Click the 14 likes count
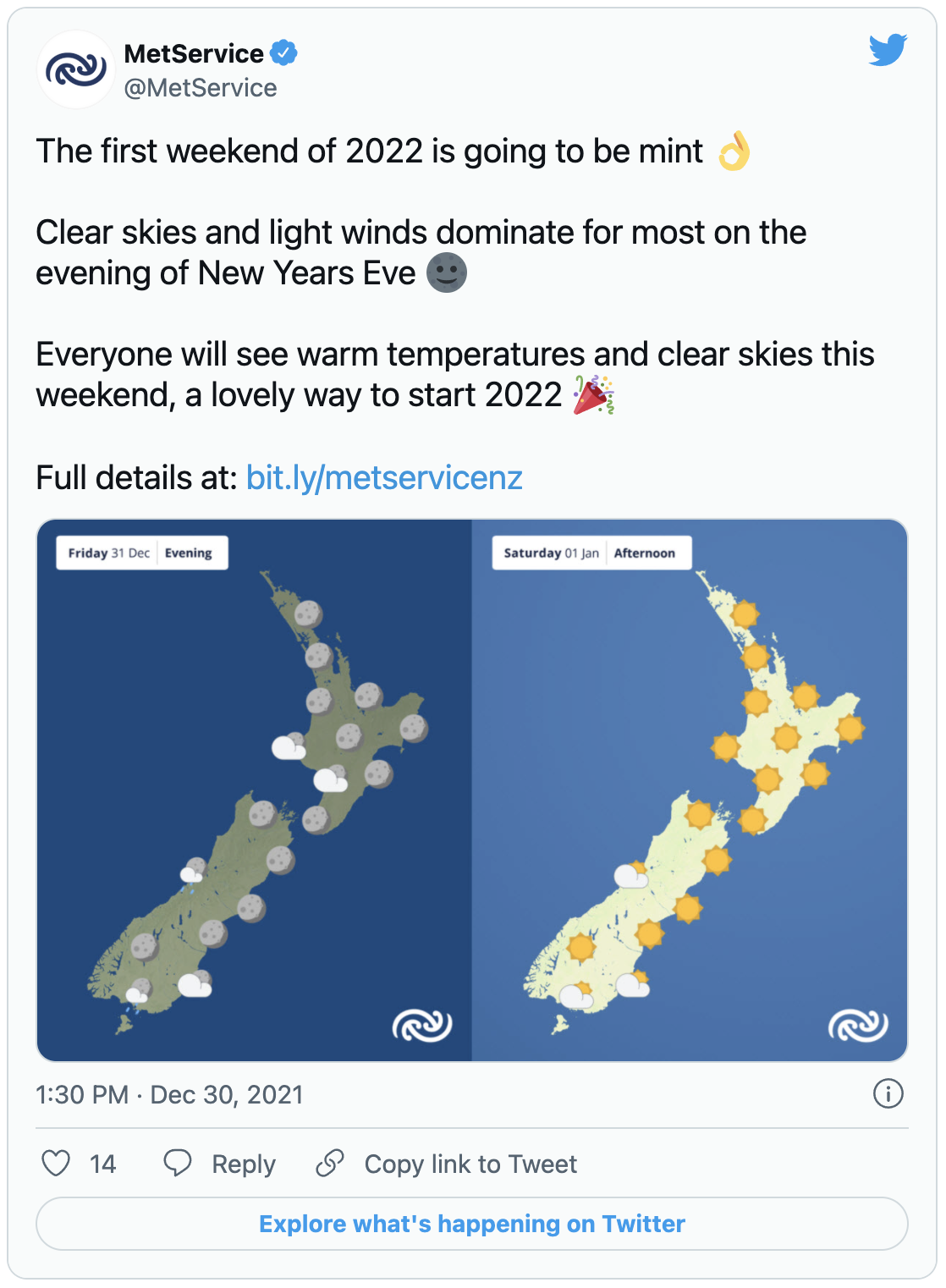Screen dimensions: 946x1288 [102, 1164]
